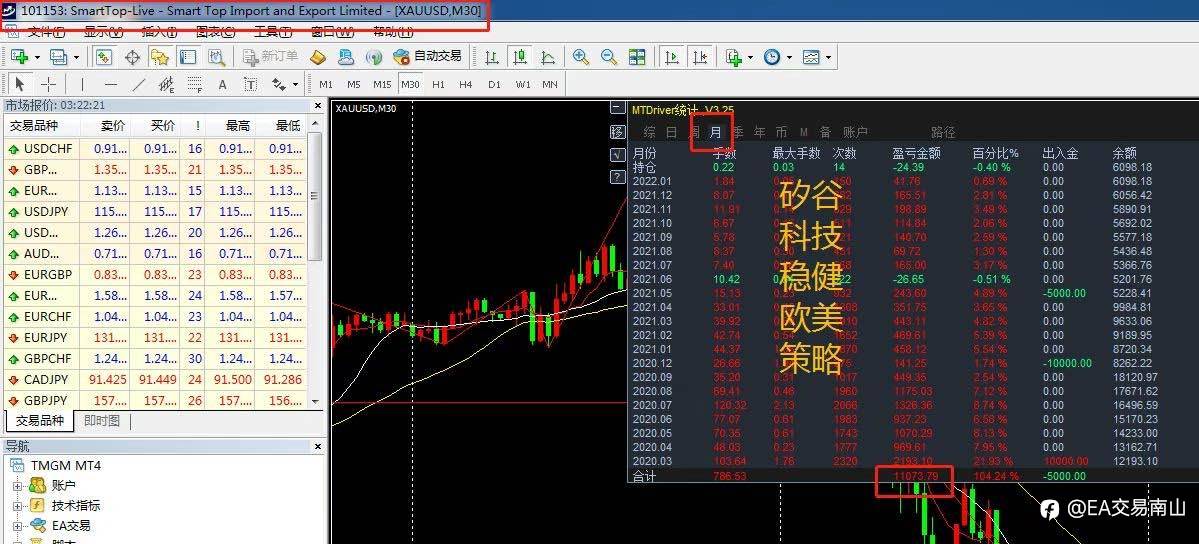Toggle the Data Window crosshair icon

[x=132, y=57]
